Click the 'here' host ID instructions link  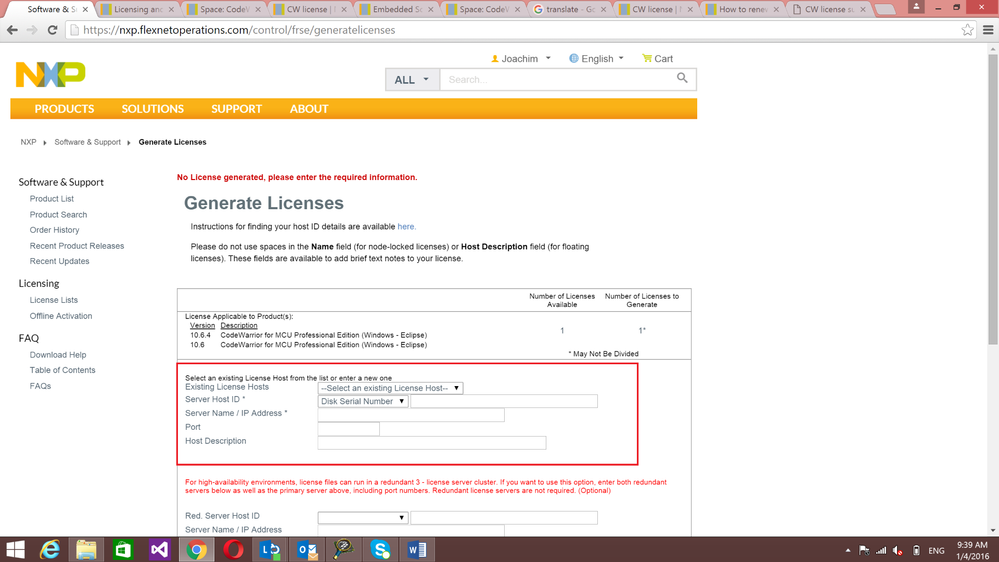406,227
